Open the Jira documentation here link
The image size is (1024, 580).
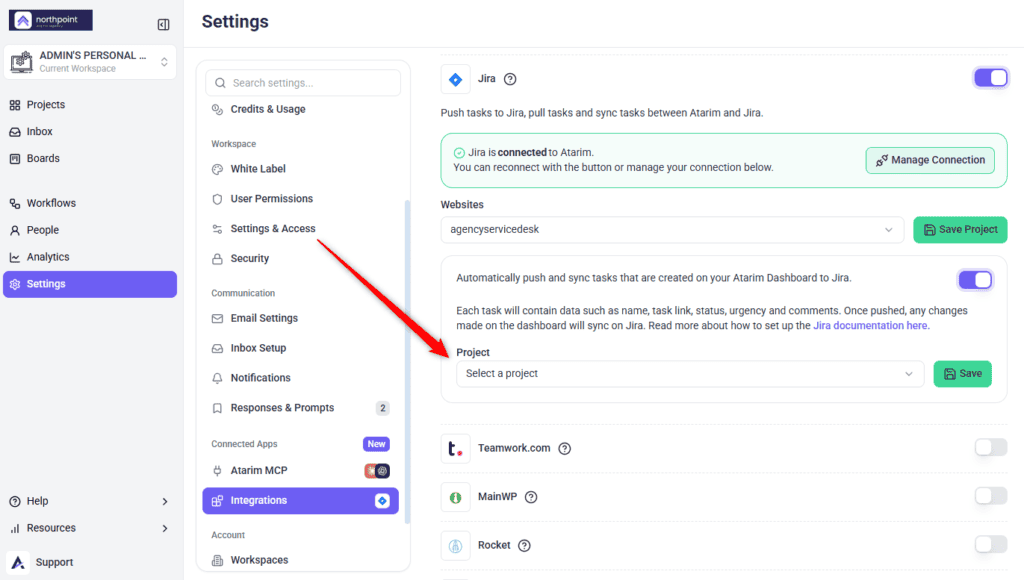coord(870,325)
